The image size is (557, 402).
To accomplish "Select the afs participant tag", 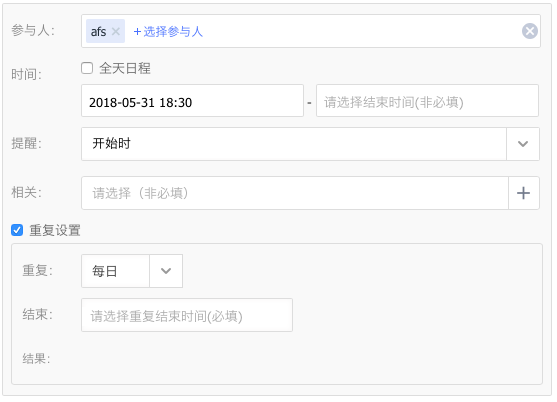I will coord(98,32).
